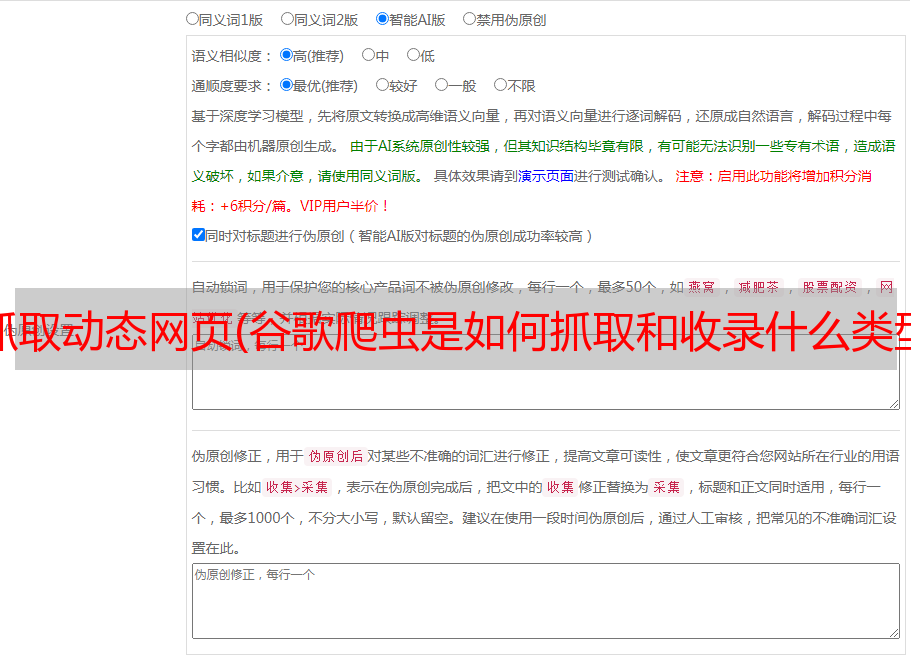Image resolution: width=911 pixels, height=658 pixels.
Task: Set 语义相似度 to 高(推荐)
Action: (x=286, y=55)
